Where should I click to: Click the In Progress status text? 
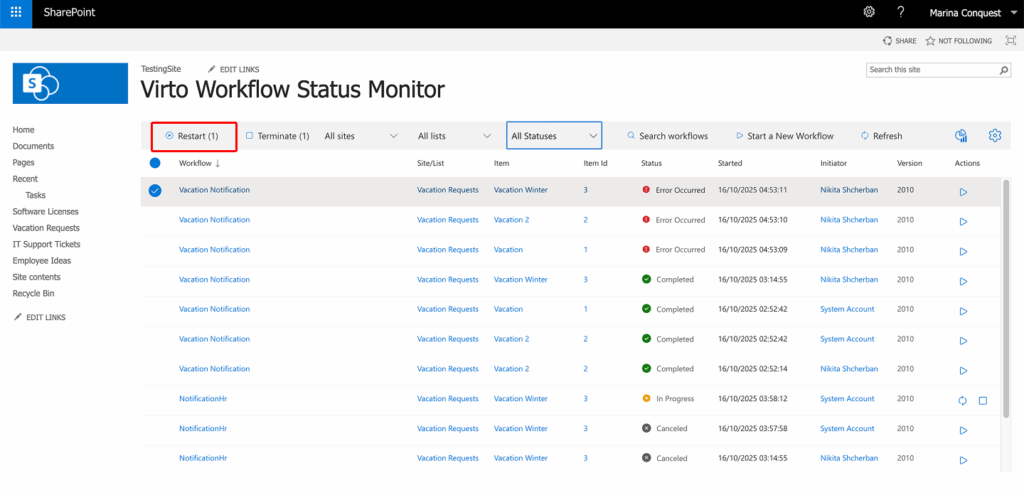pyautogui.click(x=675, y=398)
